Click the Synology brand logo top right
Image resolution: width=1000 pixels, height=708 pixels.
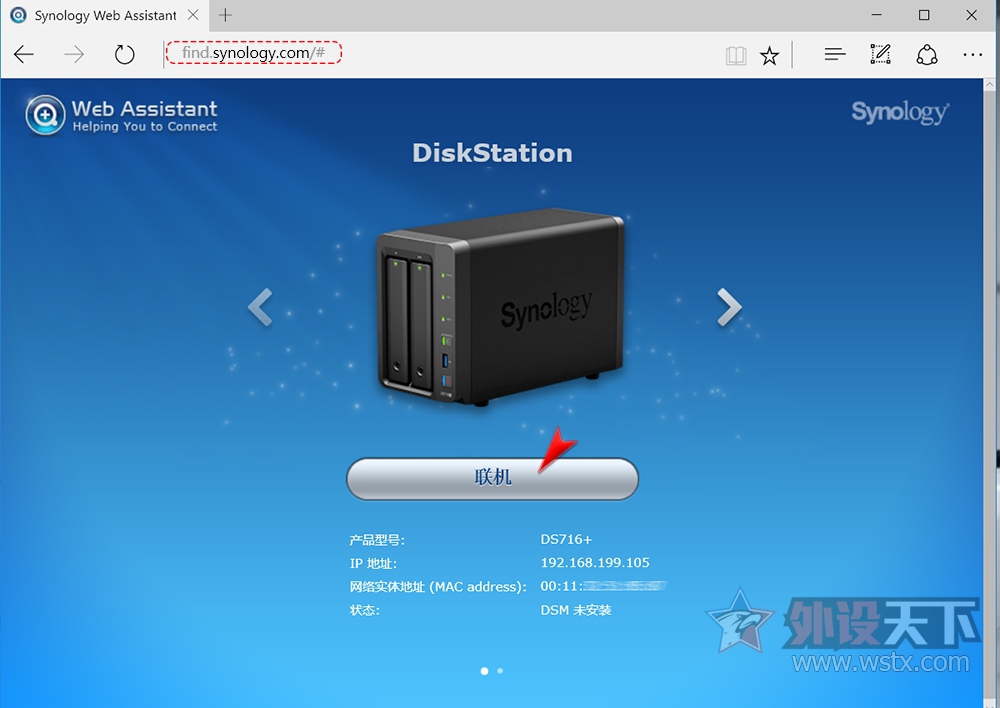900,112
